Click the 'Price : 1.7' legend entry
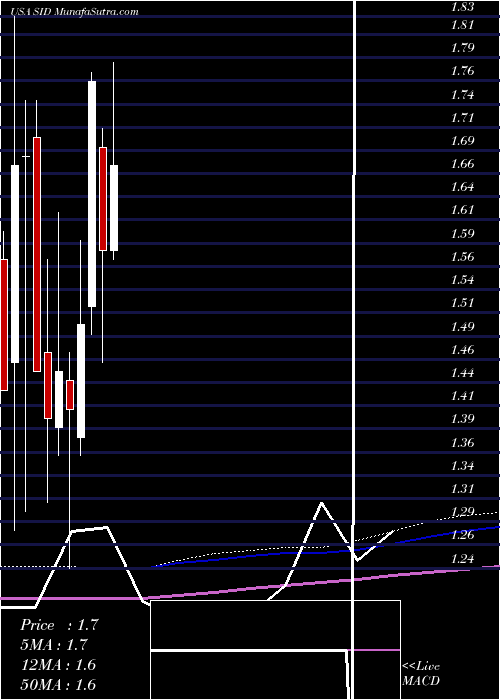This screenshot has height=700, width=500. 58,625
